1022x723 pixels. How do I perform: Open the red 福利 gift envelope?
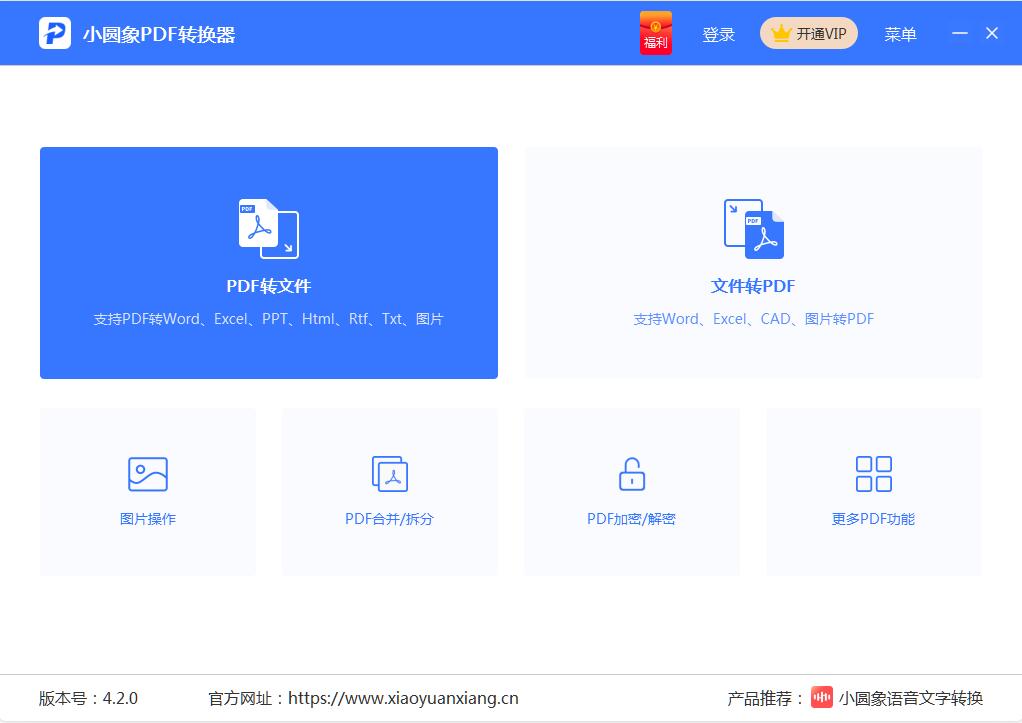pyautogui.click(x=656, y=33)
